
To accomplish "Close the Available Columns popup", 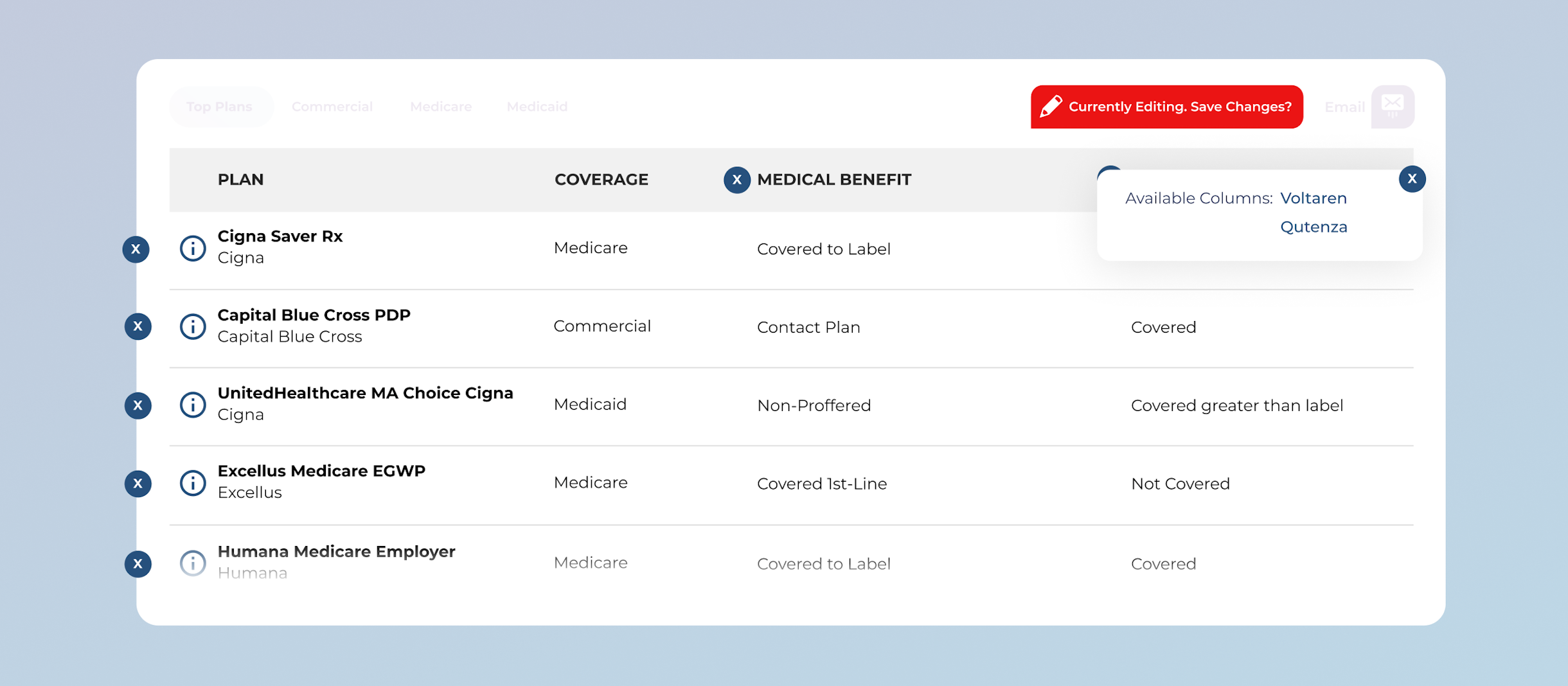I will click(x=1412, y=179).
